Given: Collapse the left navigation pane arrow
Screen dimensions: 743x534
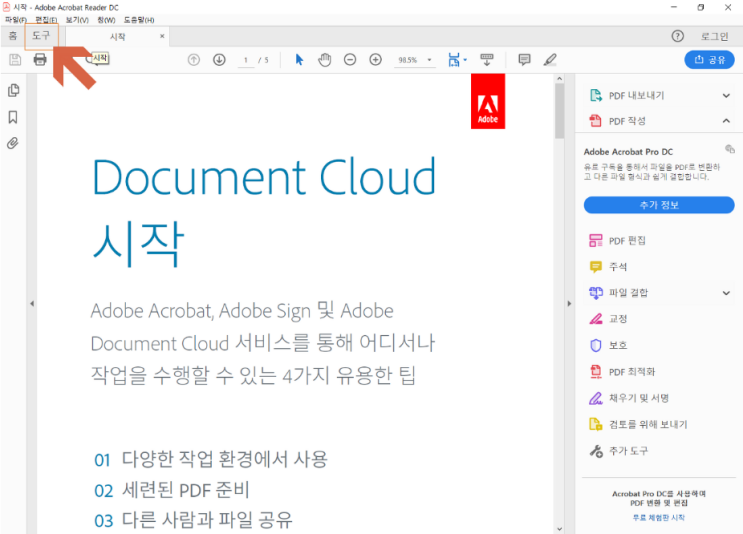Looking at the screenshot, I should coord(32,303).
